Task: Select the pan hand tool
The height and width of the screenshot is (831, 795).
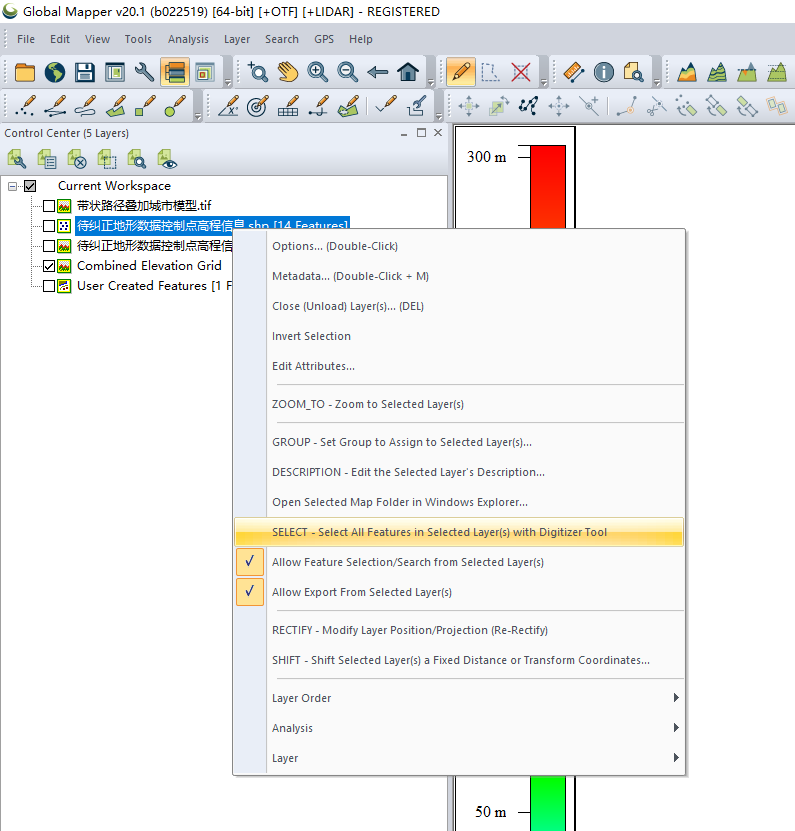Action: pos(288,72)
